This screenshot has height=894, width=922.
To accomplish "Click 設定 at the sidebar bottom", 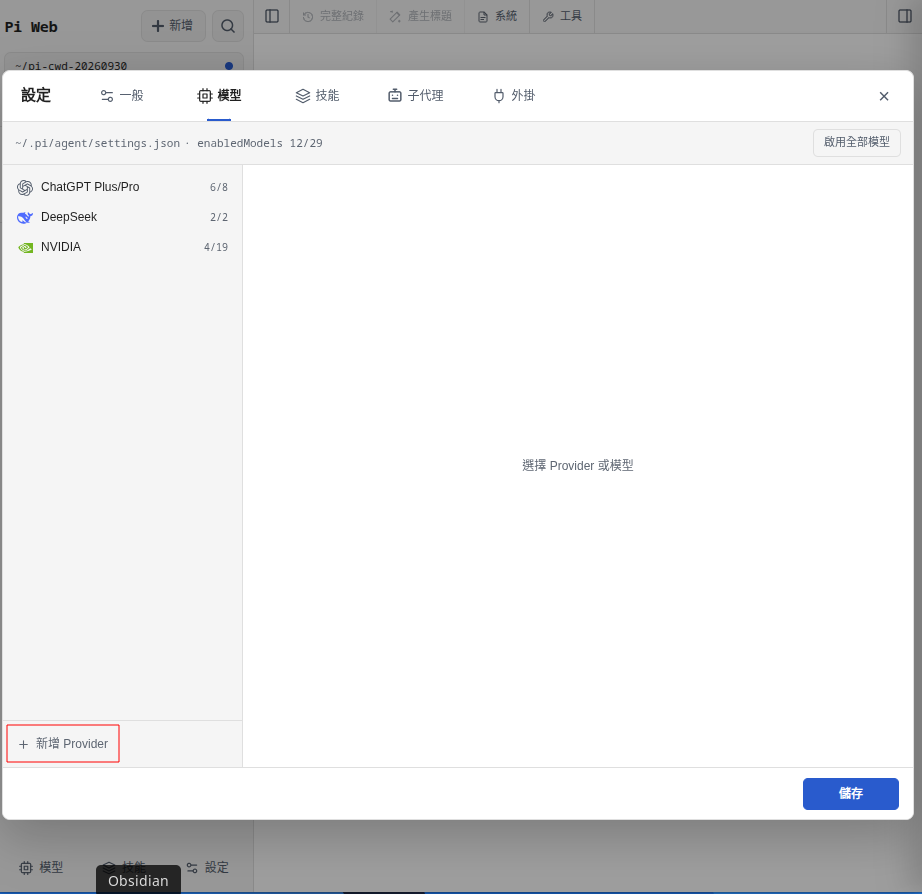I will click(208, 868).
